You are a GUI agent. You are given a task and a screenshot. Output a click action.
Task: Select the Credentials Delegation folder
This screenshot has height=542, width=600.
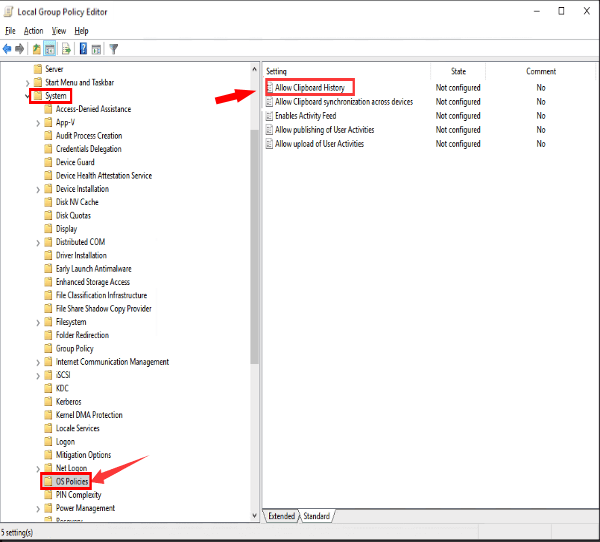tap(88, 149)
